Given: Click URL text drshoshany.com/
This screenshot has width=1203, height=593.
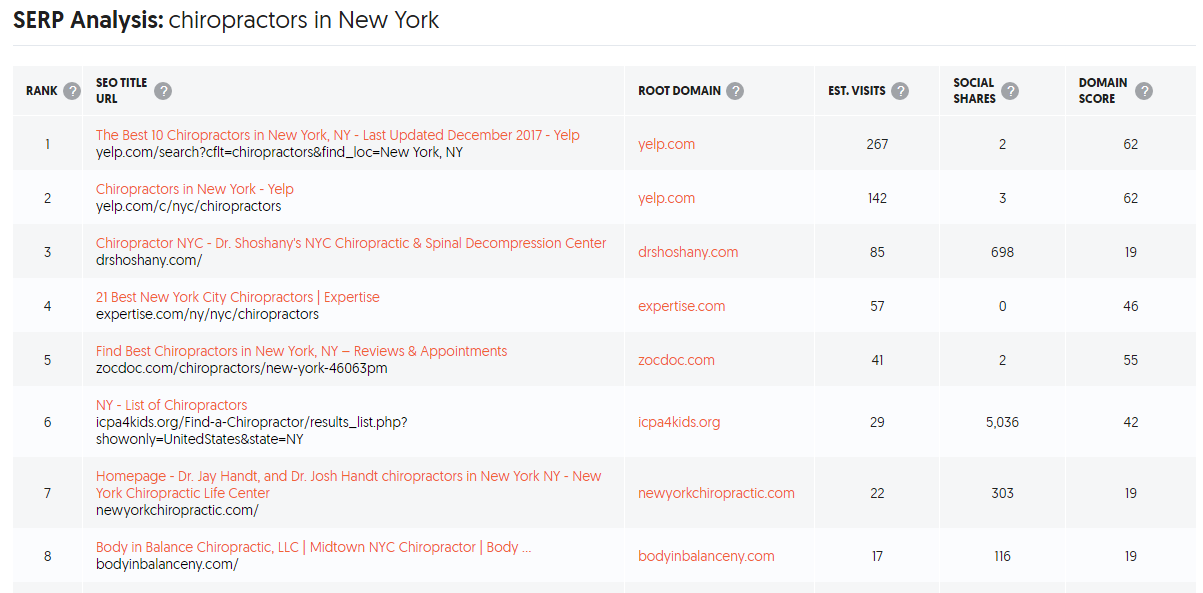Looking at the screenshot, I should pos(149,260).
